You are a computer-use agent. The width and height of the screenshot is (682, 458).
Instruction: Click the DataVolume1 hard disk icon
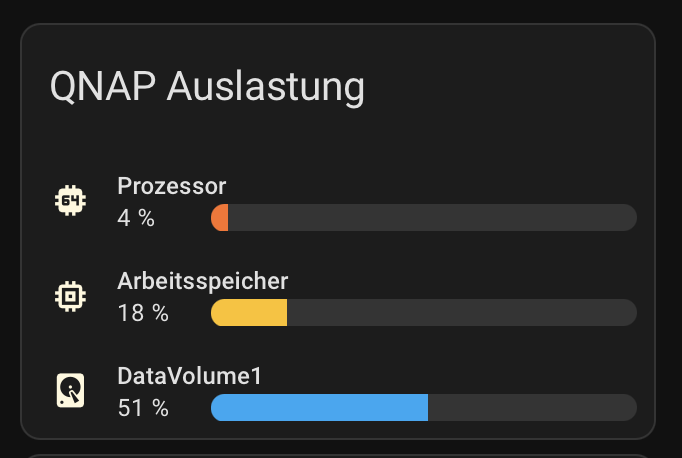click(x=70, y=390)
